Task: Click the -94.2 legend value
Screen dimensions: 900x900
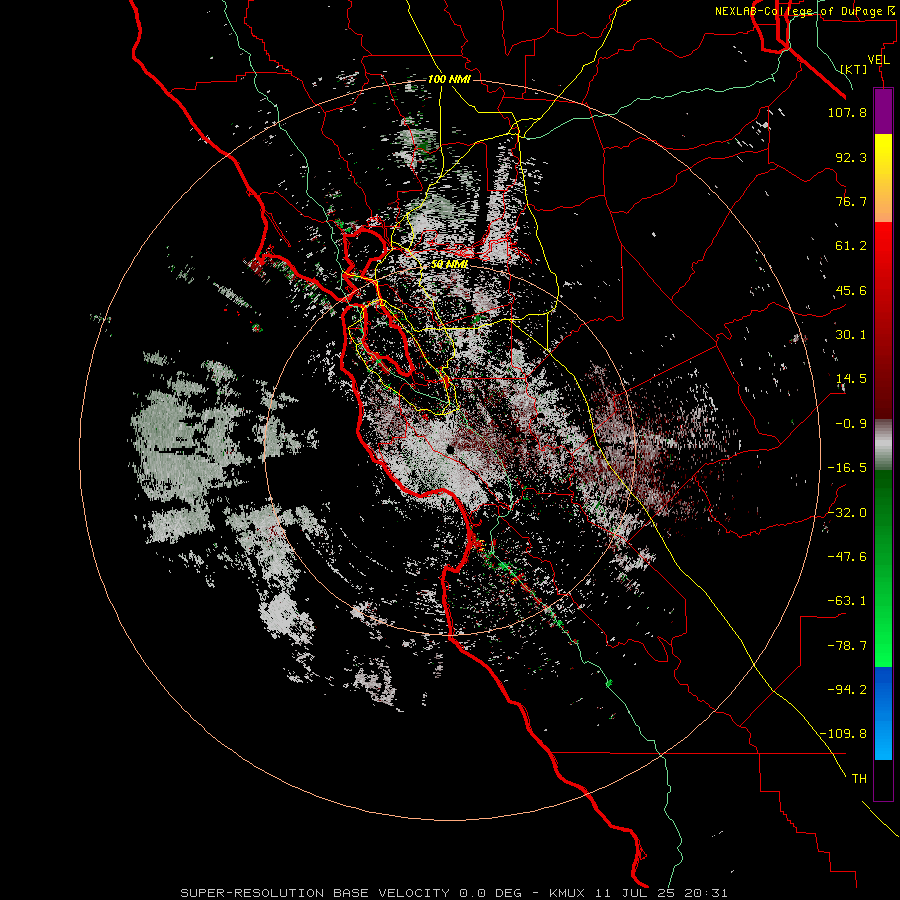Action: click(847, 689)
